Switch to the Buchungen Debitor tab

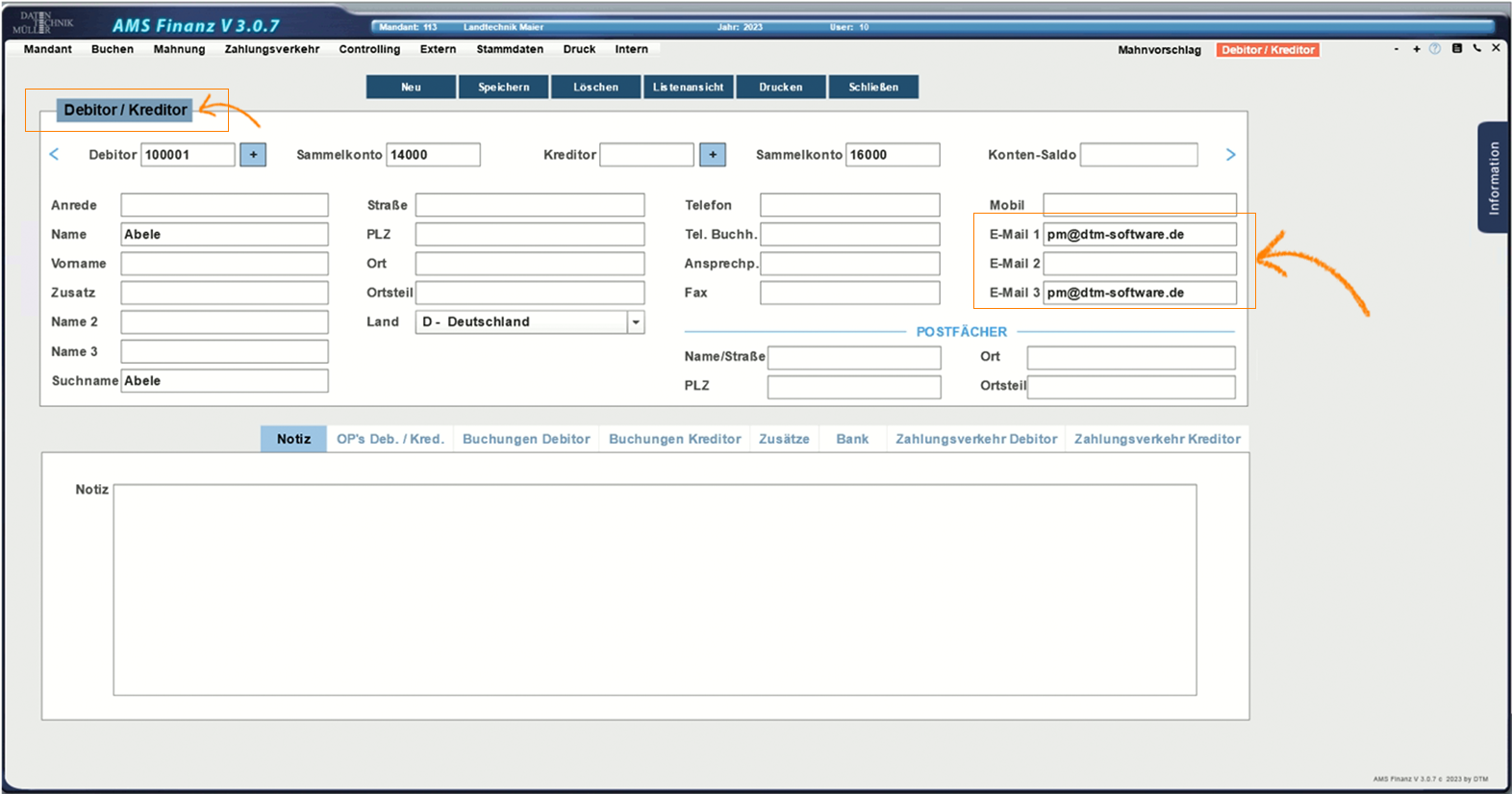point(526,439)
